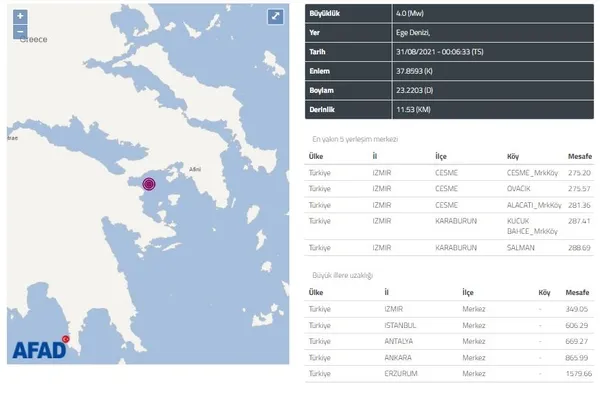Viewport: 600px width, 405px height.
Task: Click the Yer row label
Action: point(314,33)
